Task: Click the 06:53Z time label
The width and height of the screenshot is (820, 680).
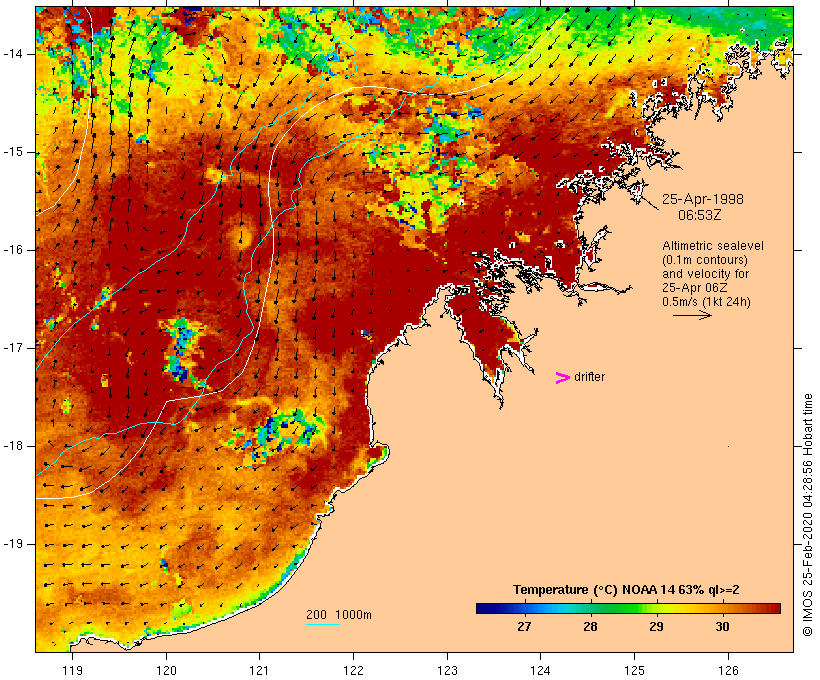Action: click(700, 215)
